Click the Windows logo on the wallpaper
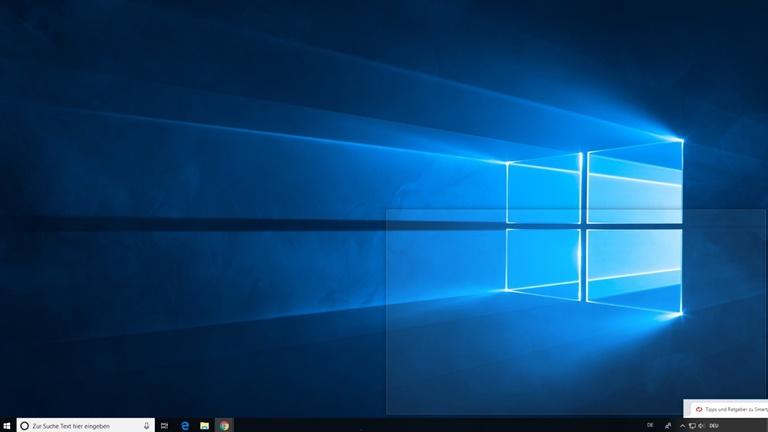Viewport: 768px width, 432px height. click(594, 228)
